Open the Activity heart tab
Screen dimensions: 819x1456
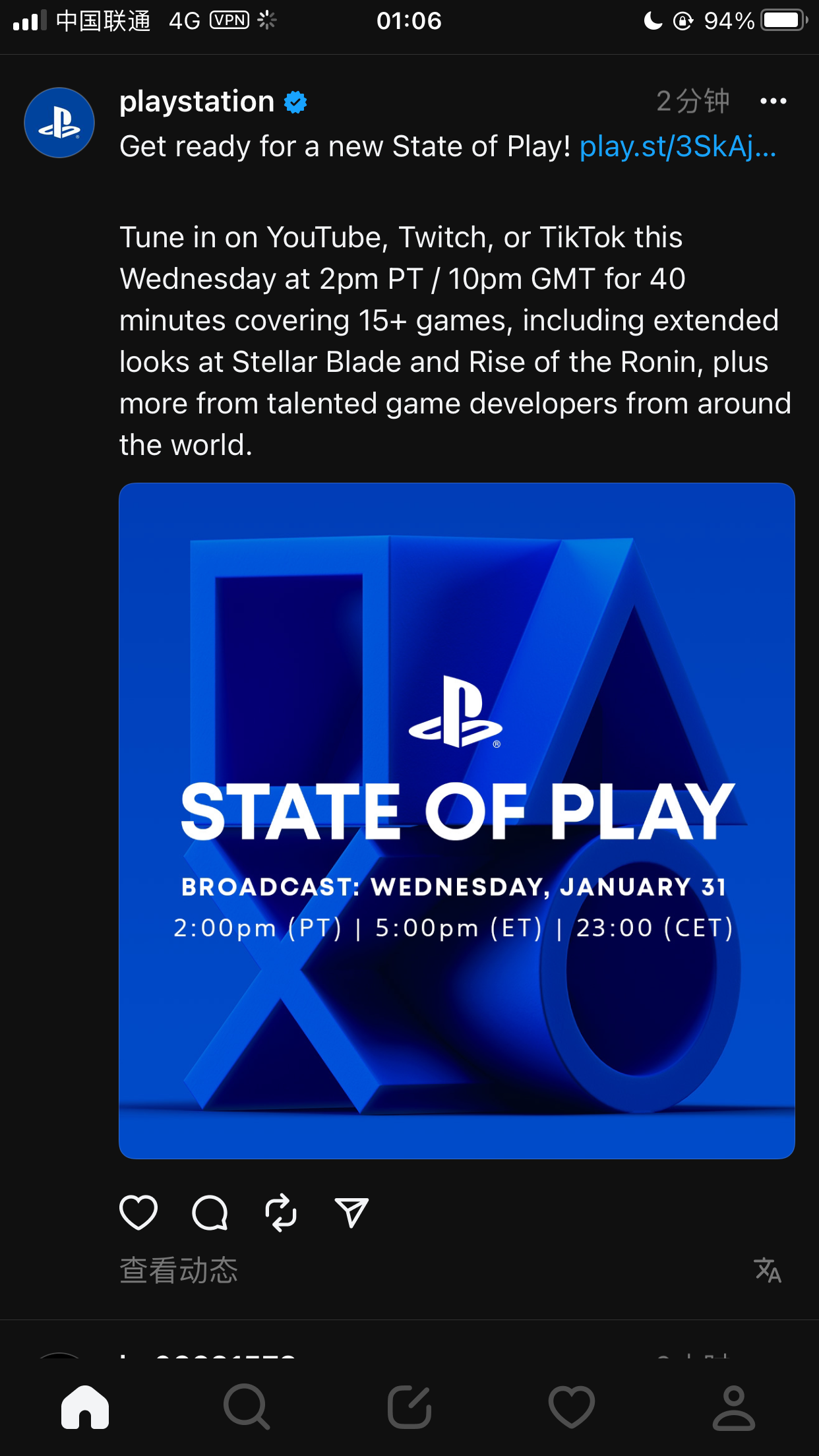coord(572,1407)
